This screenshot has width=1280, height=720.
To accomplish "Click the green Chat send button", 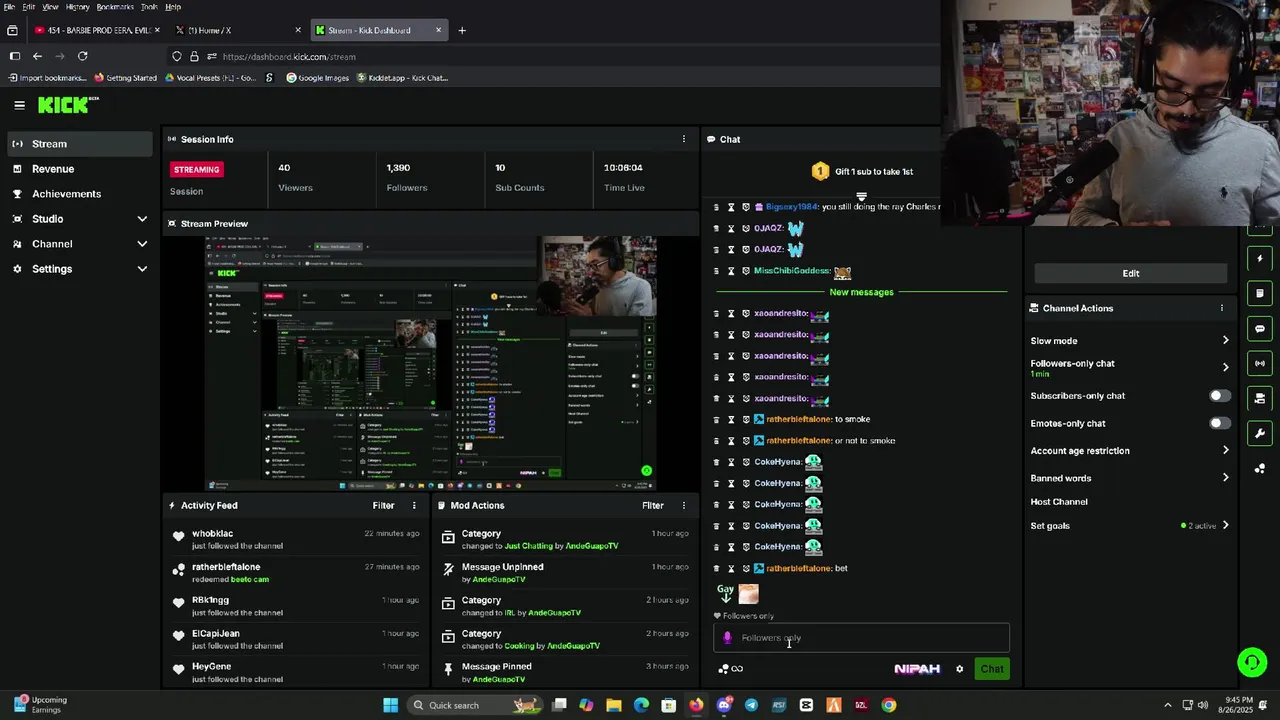I will click(x=992, y=669).
